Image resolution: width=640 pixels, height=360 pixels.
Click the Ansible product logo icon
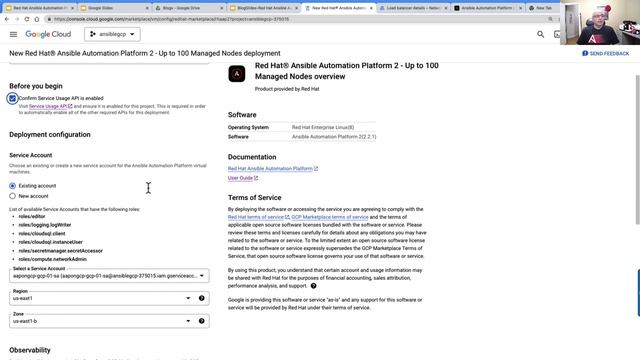(237, 74)
